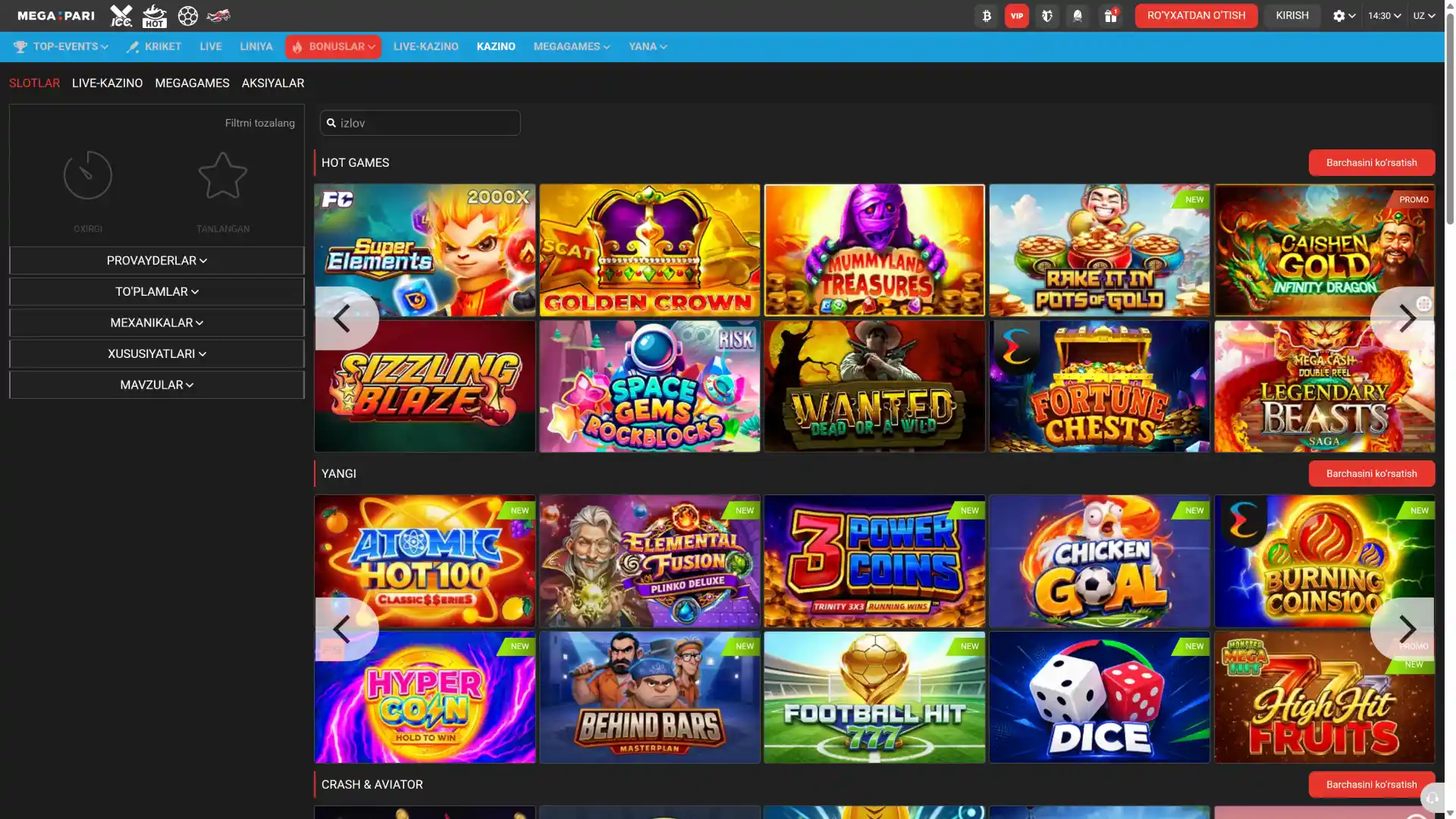Open the red VIP icon
The width and height of the screenshot is (1456, 819).
coord(1017,16)
